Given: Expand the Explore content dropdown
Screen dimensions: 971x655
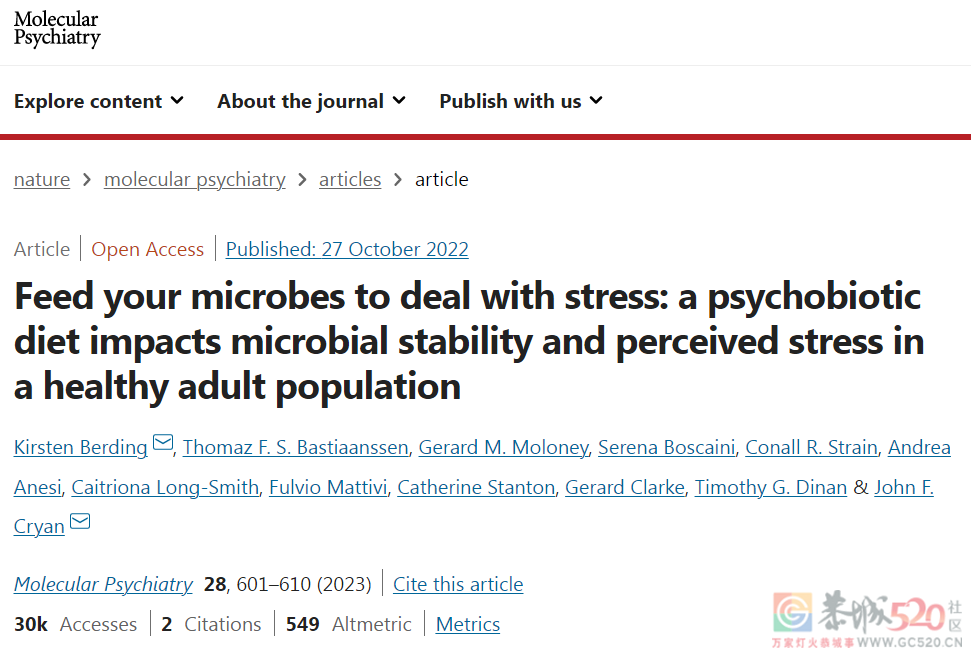Looking at the screenshot, I should click(x=99, y=101).
